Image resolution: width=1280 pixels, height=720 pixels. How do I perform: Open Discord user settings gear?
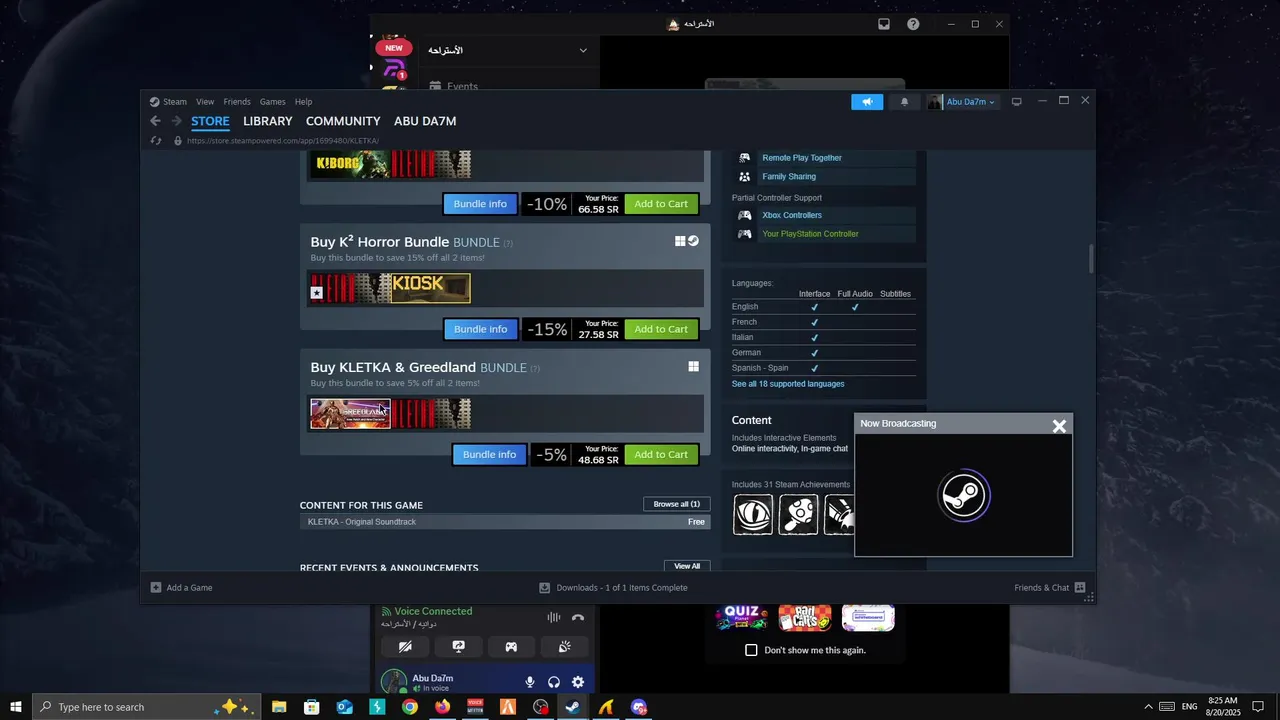point(578,682)
